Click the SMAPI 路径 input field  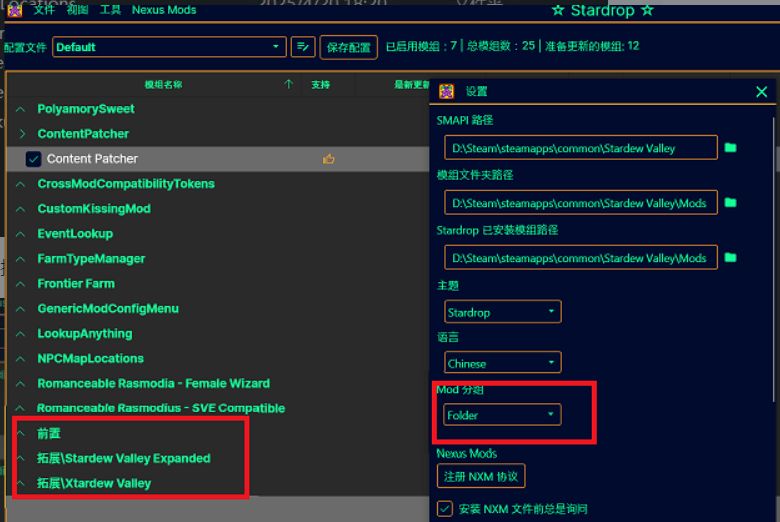(581, 148)
